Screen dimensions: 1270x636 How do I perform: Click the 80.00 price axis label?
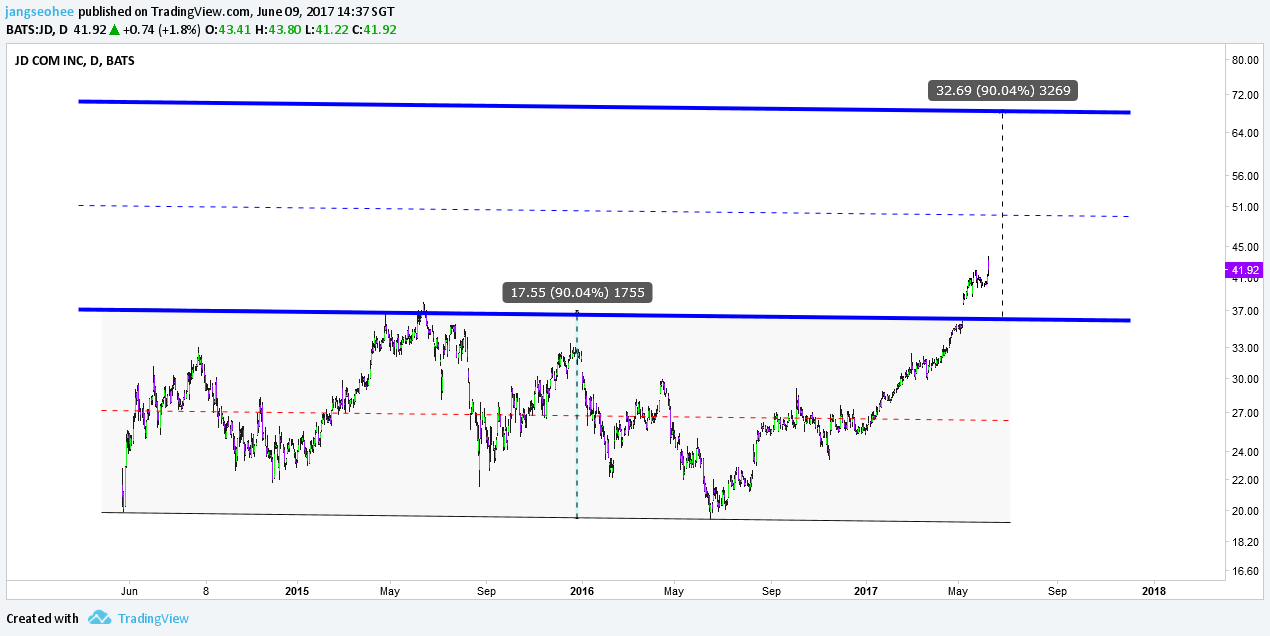point(1244,60)
